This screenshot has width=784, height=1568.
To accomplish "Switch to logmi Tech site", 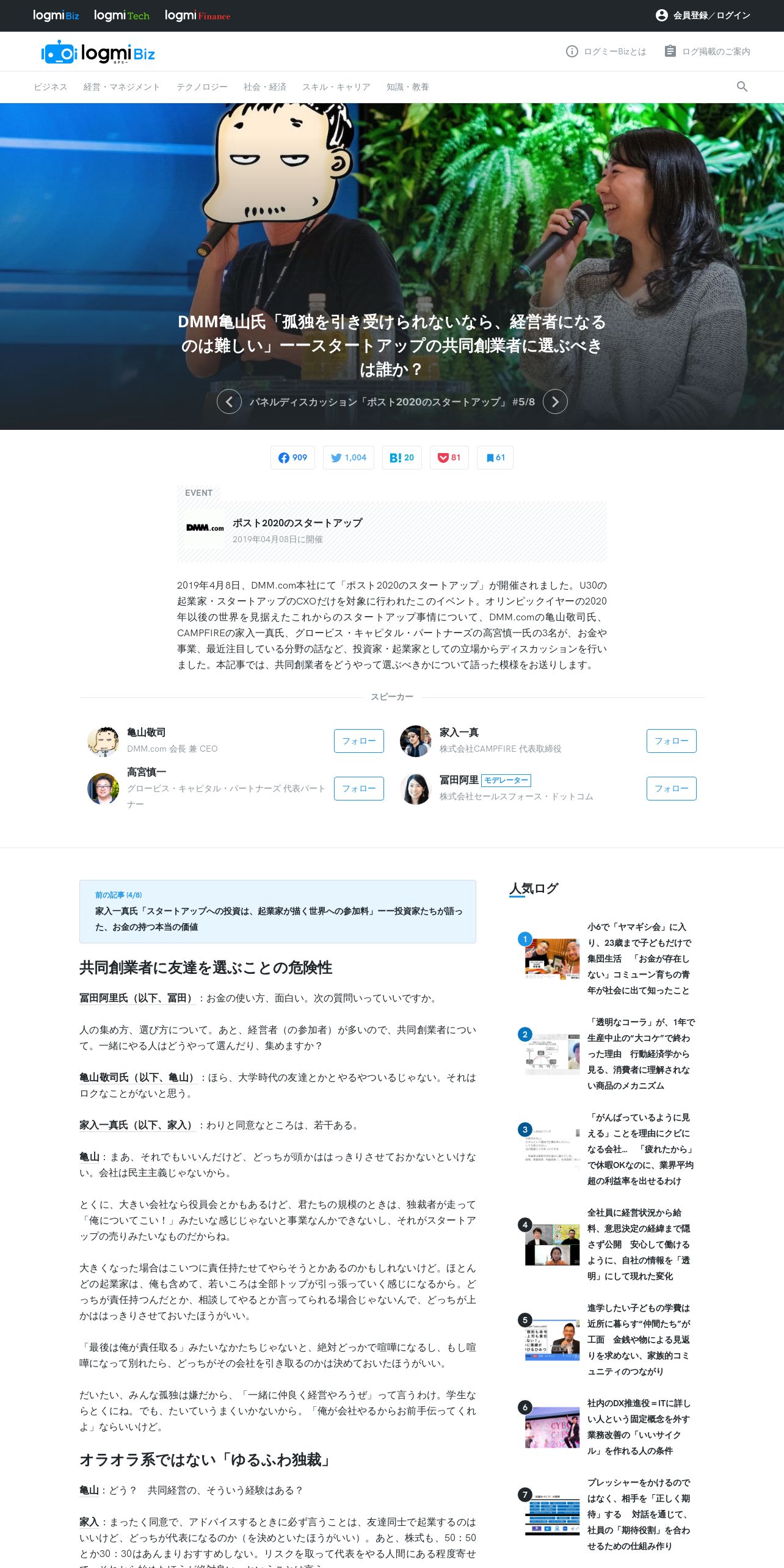I will pyautogui.click(x=122, y=15).
